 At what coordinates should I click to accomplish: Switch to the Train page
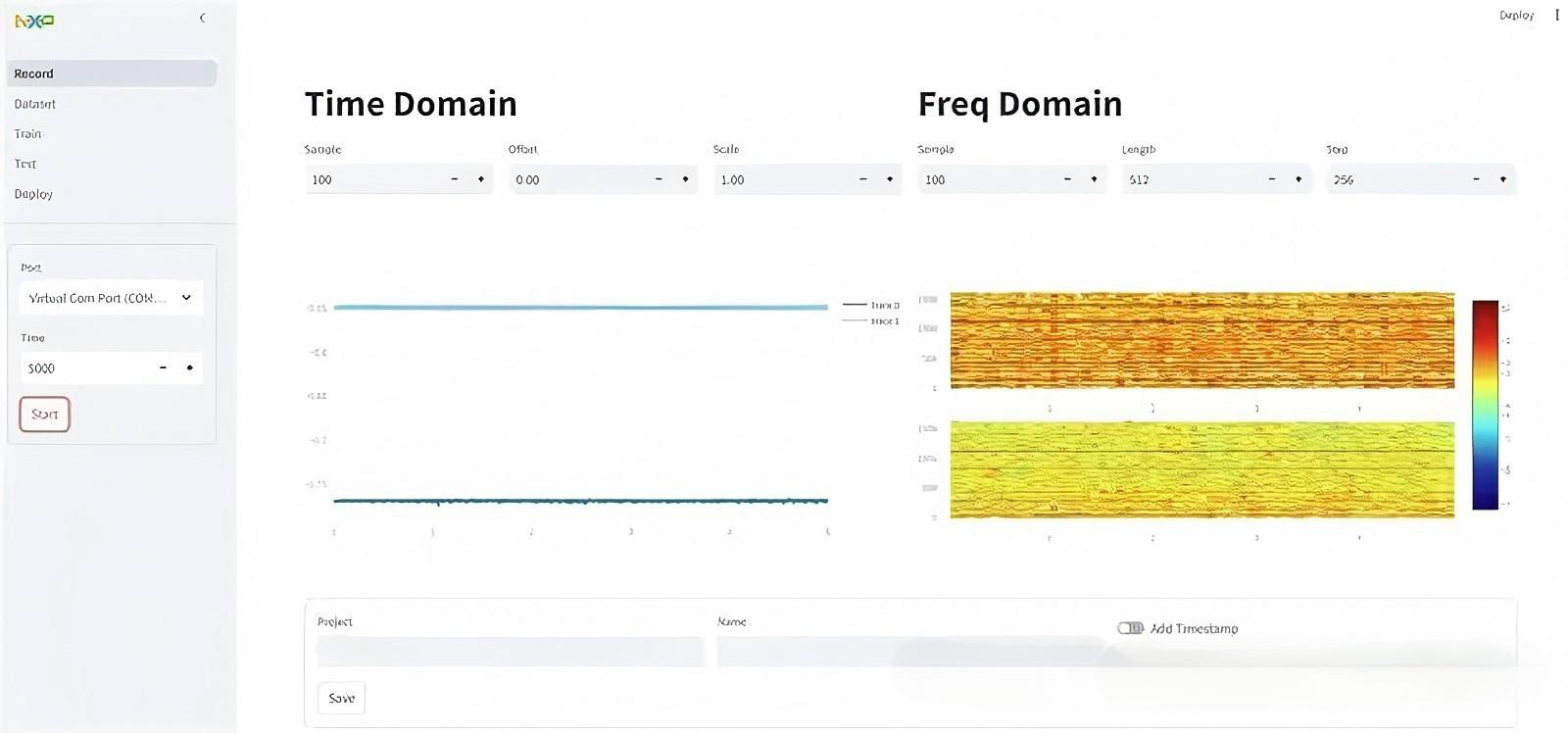click(x=28, y=134)
